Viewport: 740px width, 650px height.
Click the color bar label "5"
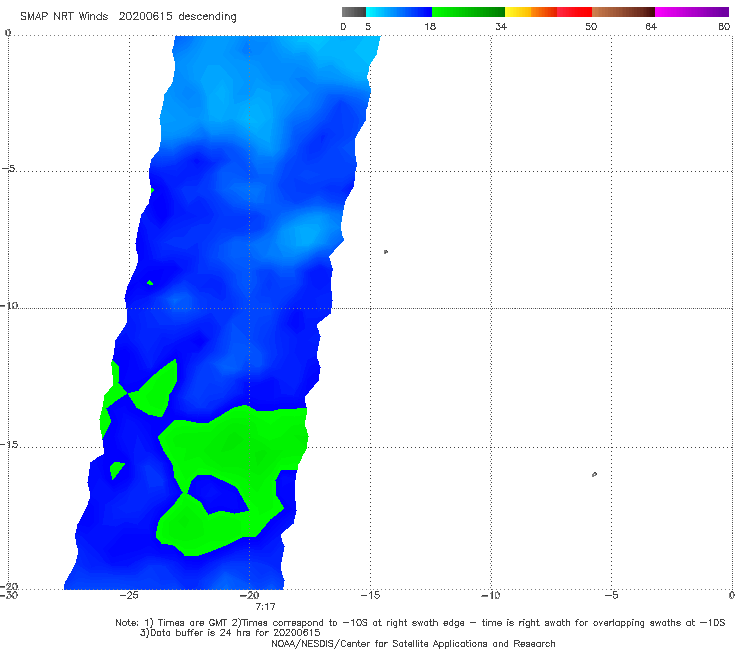[x=368, y=27]
